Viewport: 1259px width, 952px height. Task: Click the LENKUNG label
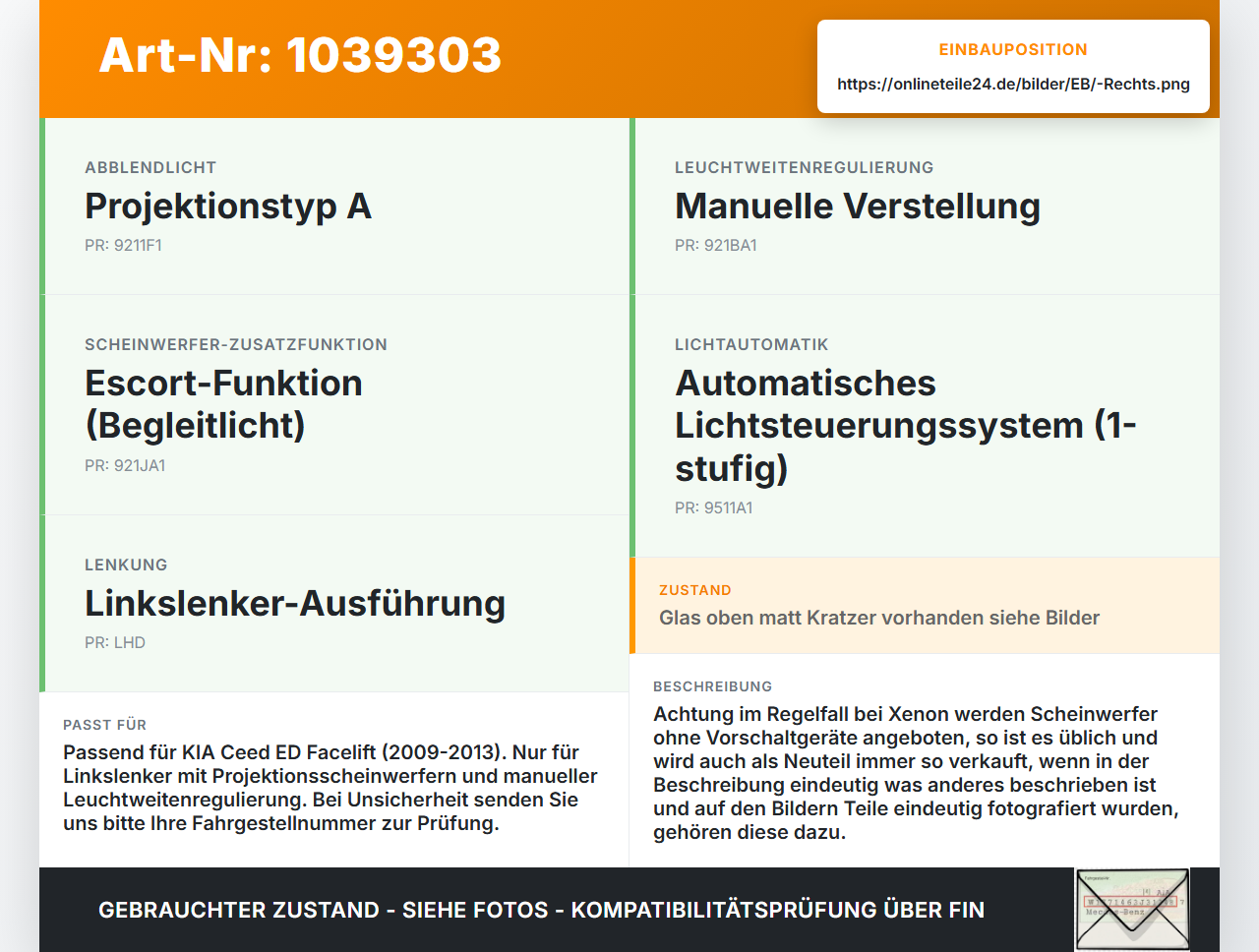(126, 565)
